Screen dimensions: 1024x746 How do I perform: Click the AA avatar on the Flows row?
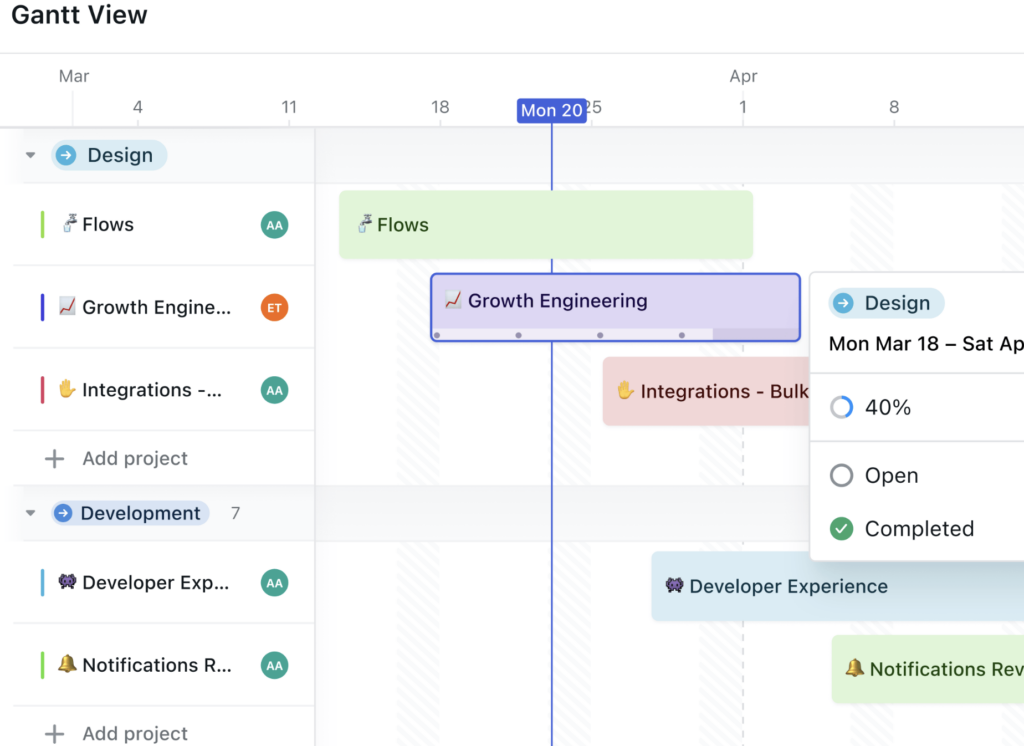[274, 225]
